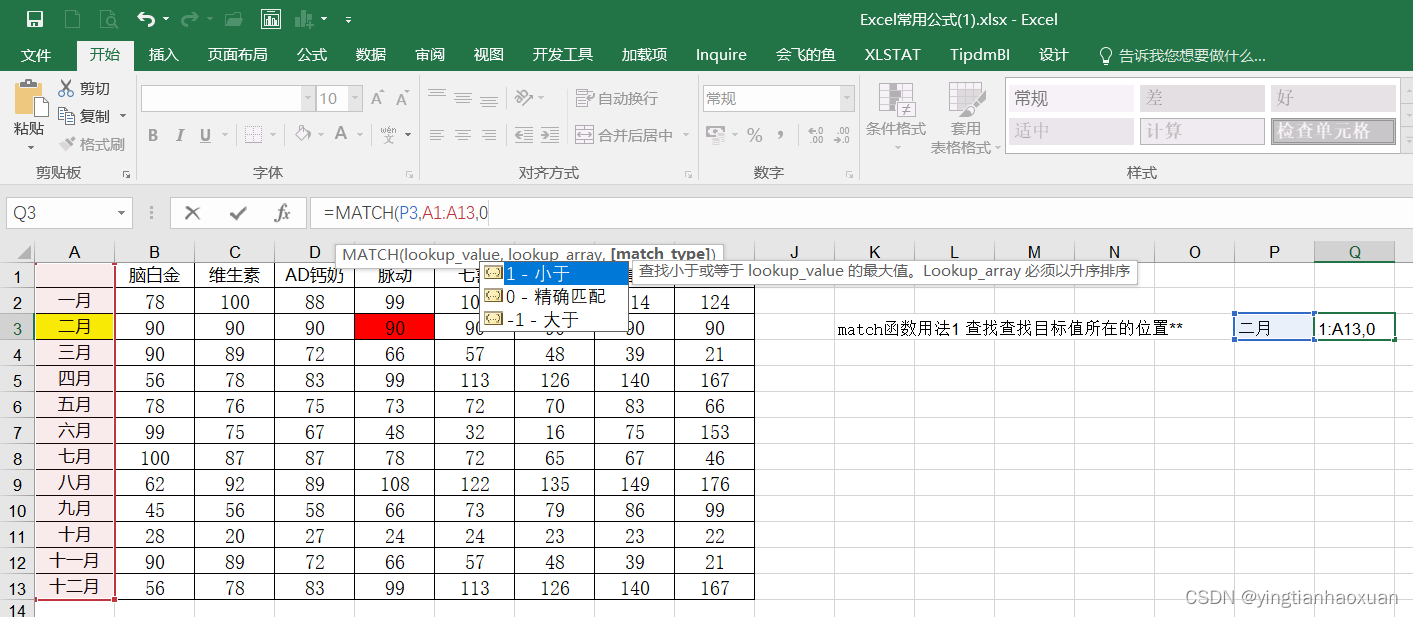Click the Cancel X icon in the formula bar

[x=193, y=213]
